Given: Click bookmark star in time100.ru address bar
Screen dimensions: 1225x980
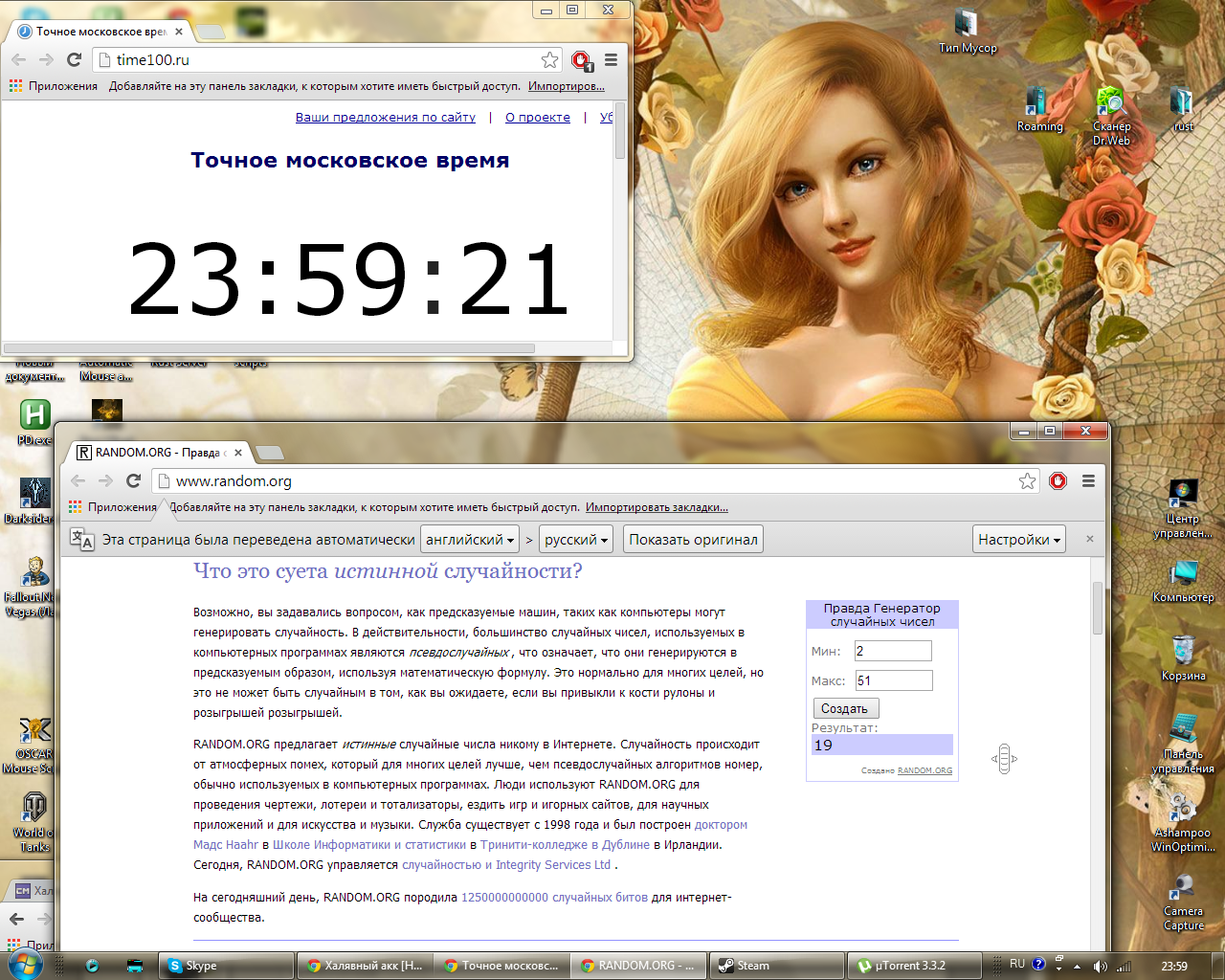Looking at the screenshot, I should (549, 59).
